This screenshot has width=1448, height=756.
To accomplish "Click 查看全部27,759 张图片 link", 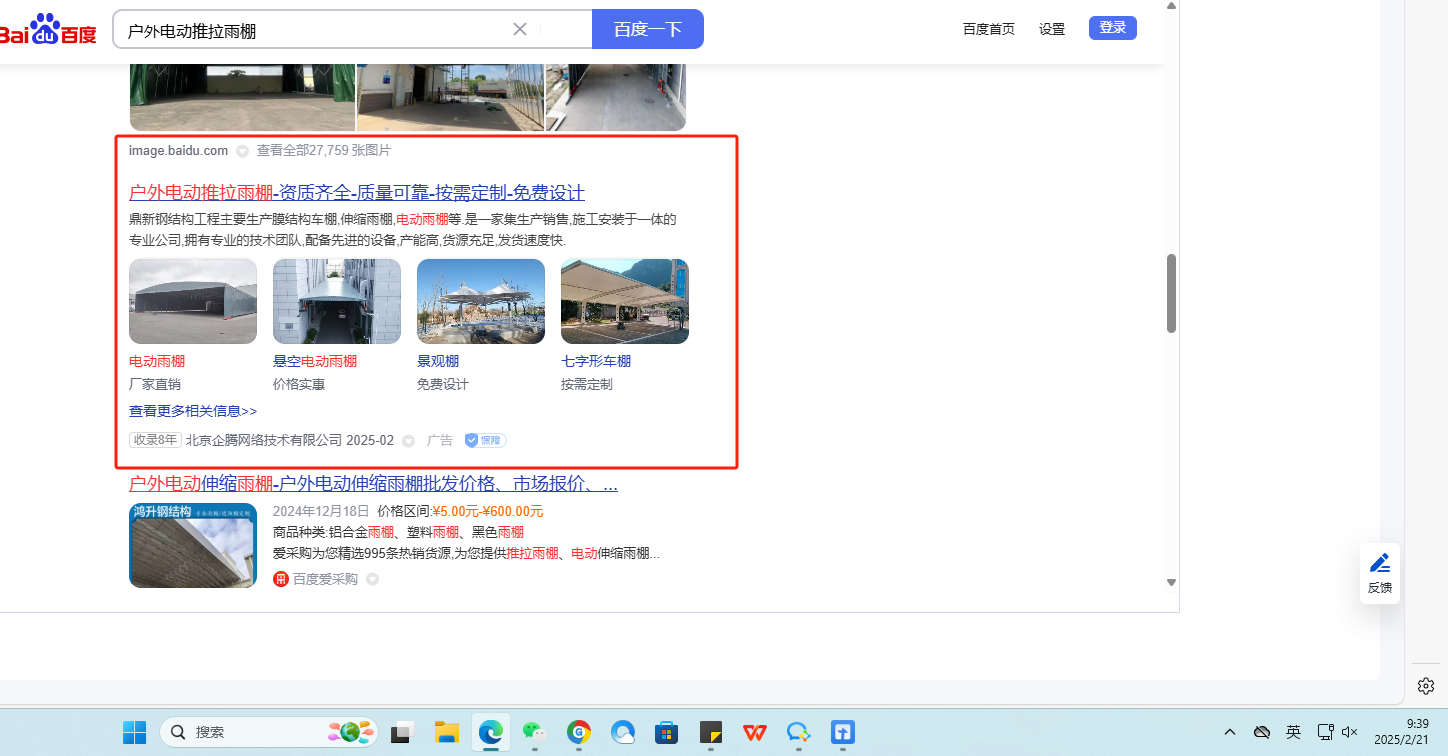I will coord(324,151).
